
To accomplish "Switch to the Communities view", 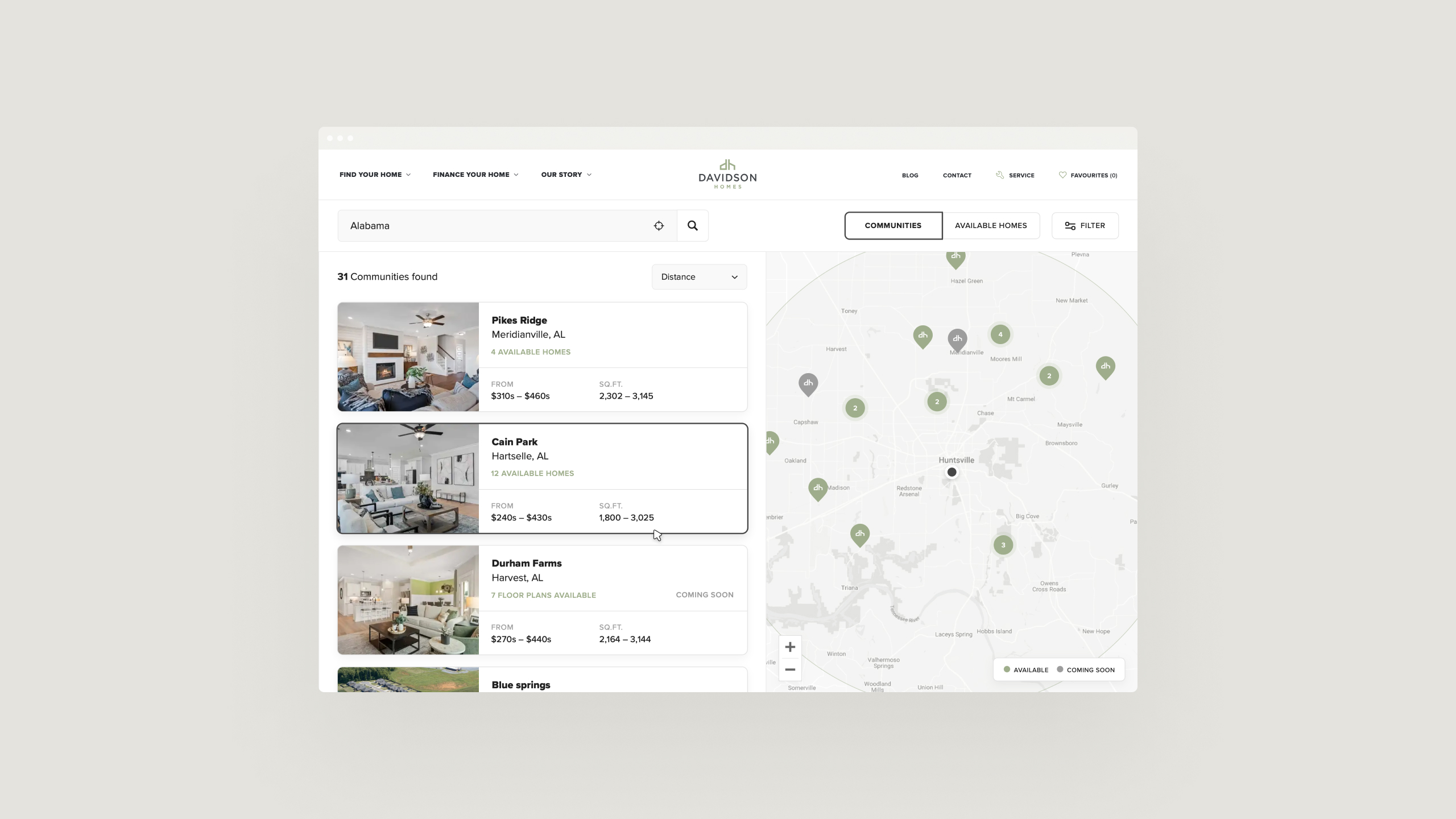I will click(x=893, y=226).
